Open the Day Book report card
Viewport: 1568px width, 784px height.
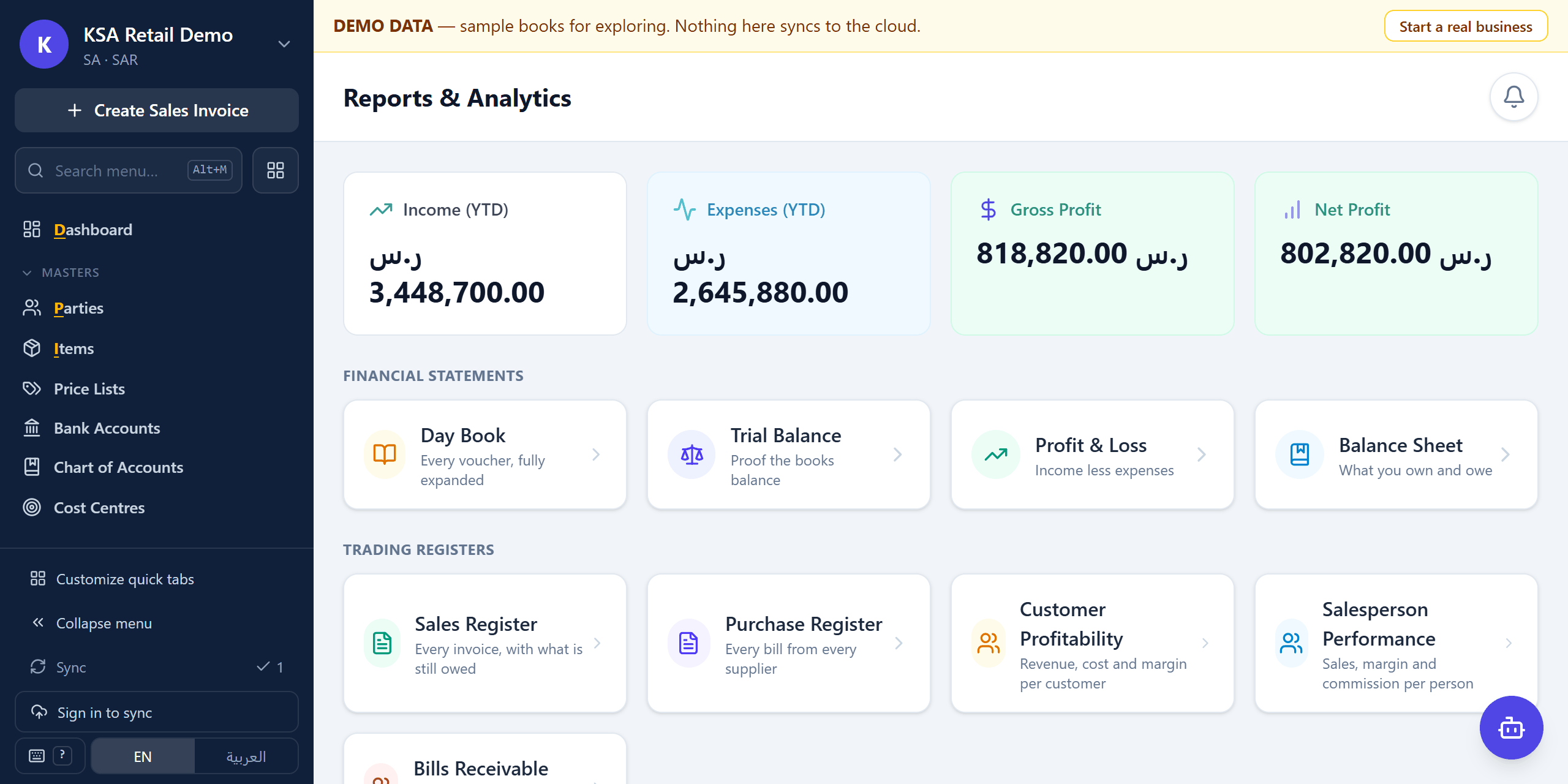click(x=485, y=454)
